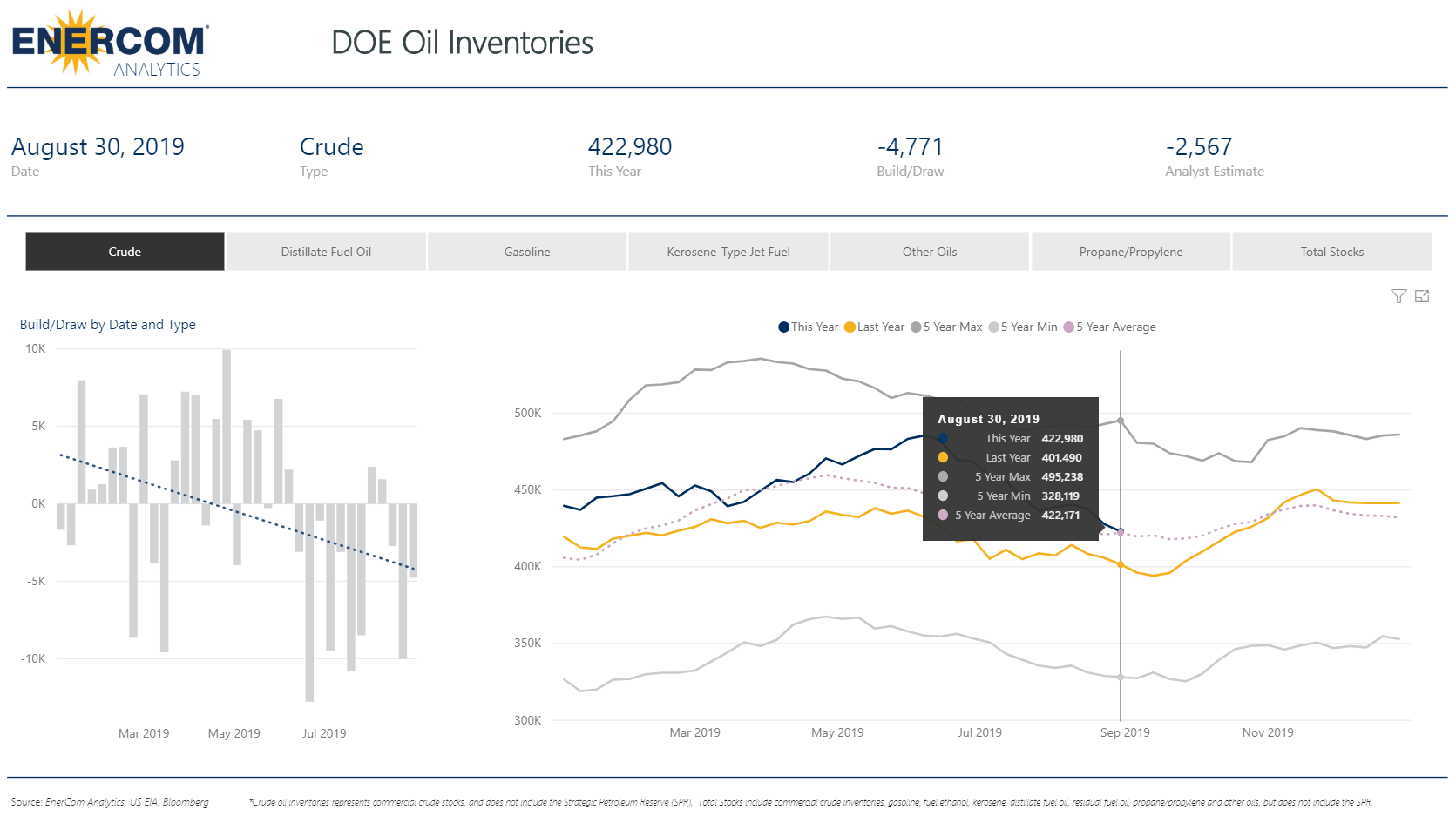Viewport: 1456px width, 816px height.
Task: Click the -2,567 Analyst Estimate value
Action: [x=1199, y=147]
